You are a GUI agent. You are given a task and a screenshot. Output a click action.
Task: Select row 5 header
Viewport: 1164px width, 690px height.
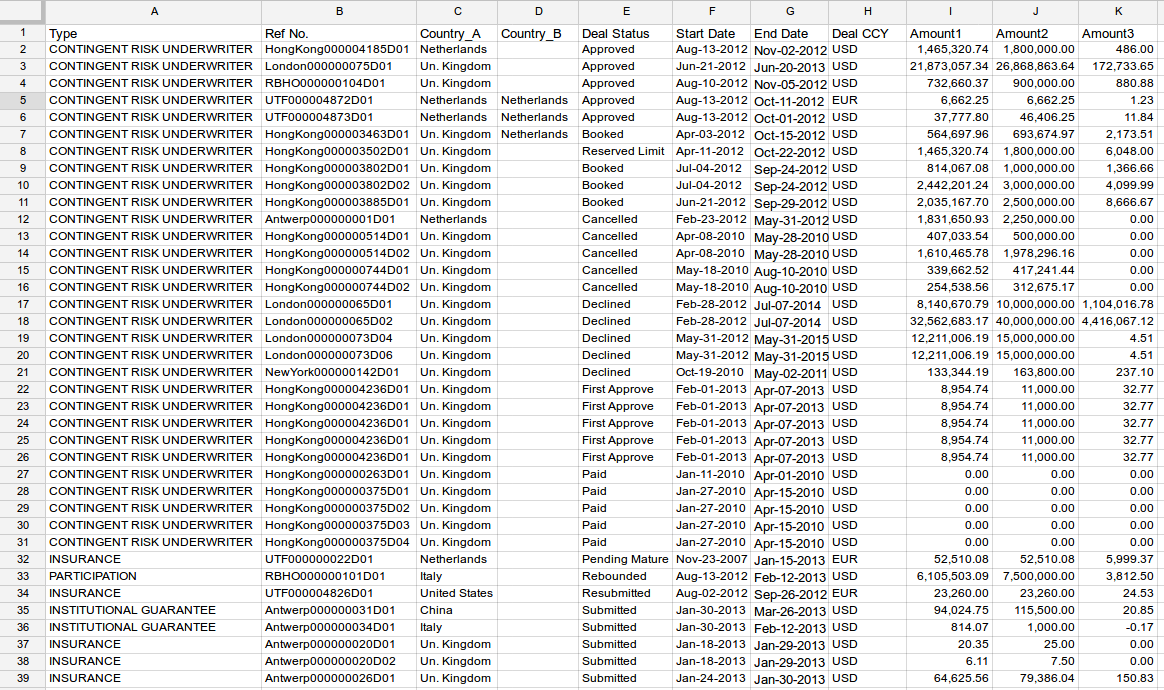[22, 100]
